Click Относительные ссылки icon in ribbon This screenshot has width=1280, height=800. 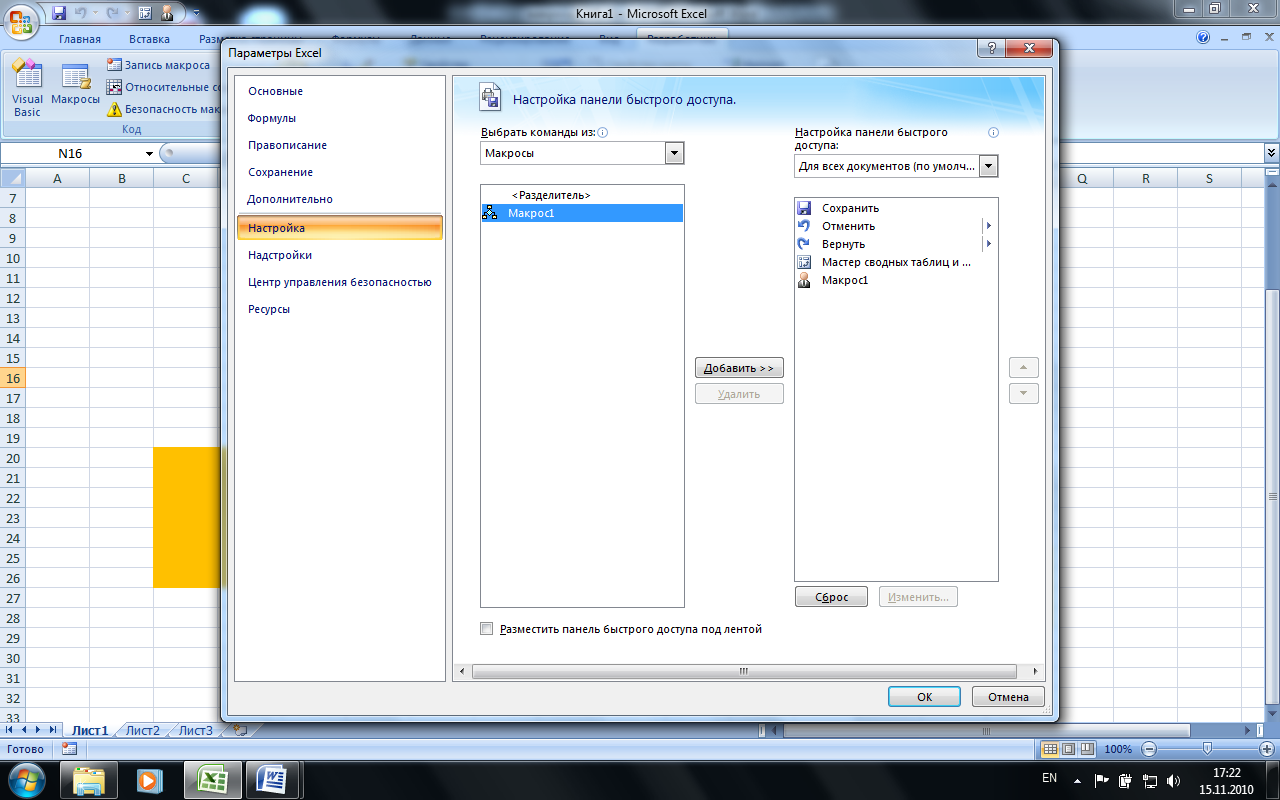(114, 87)
